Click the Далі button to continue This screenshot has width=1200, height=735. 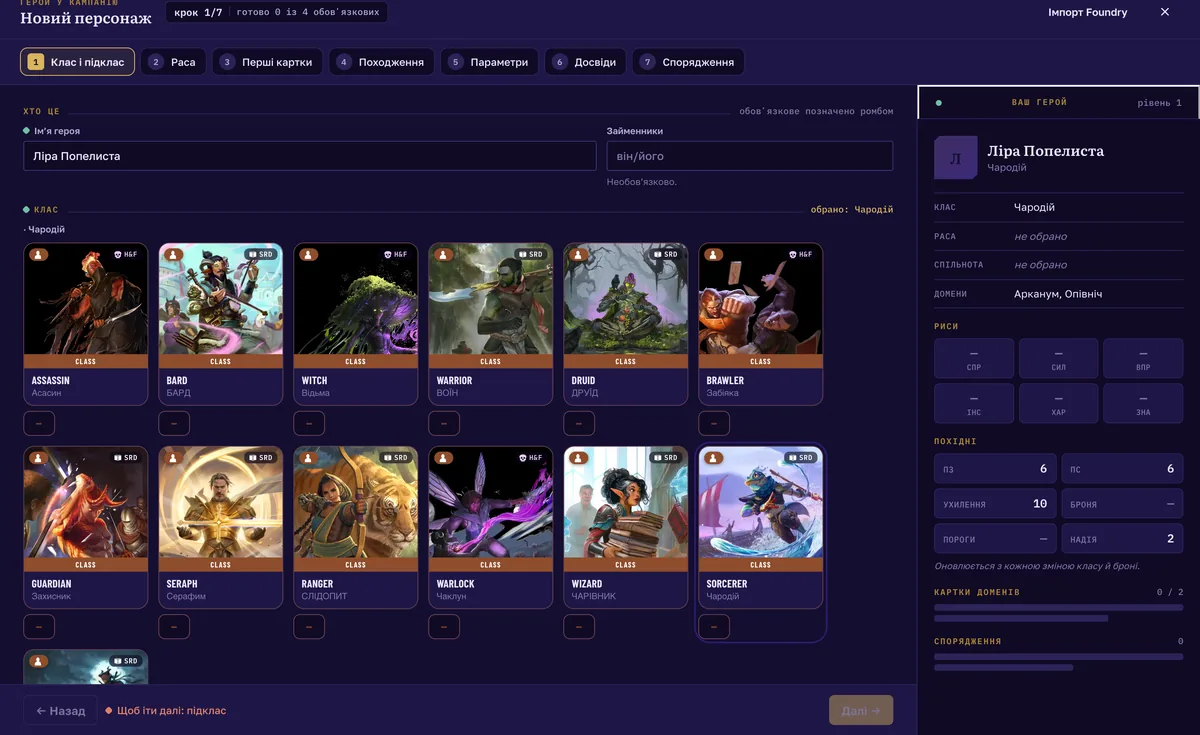click(x=861, y=710)
